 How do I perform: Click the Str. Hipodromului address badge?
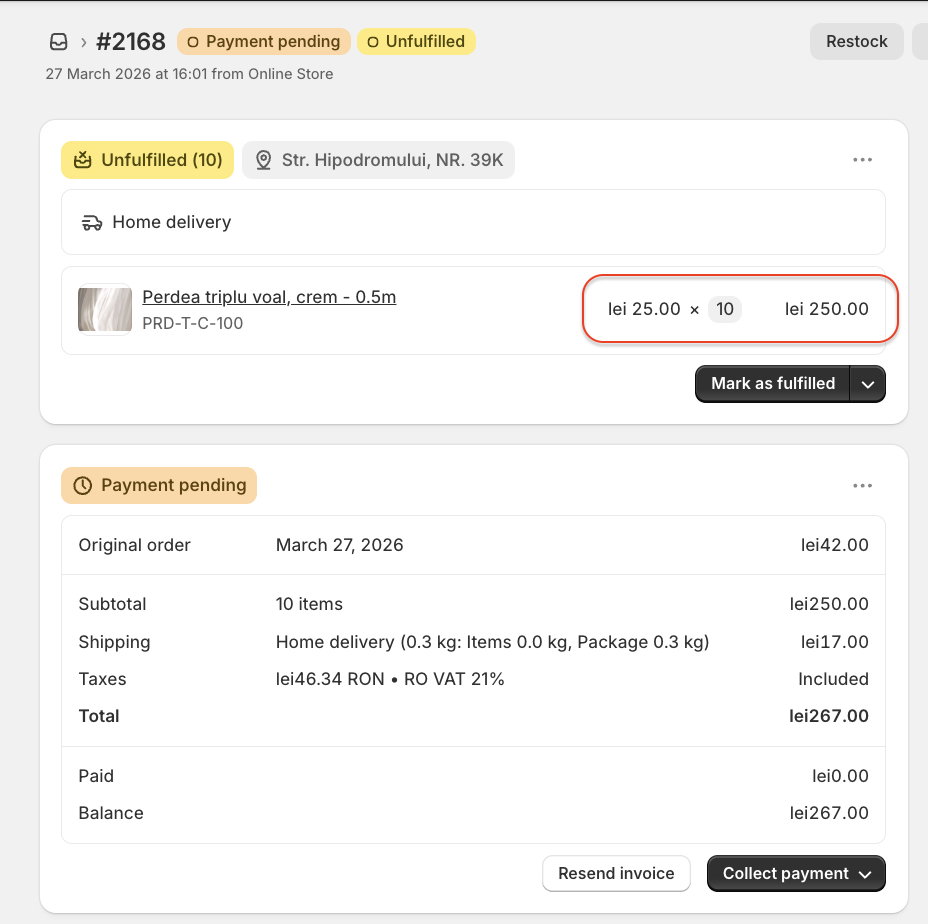[x=379, y=160]
